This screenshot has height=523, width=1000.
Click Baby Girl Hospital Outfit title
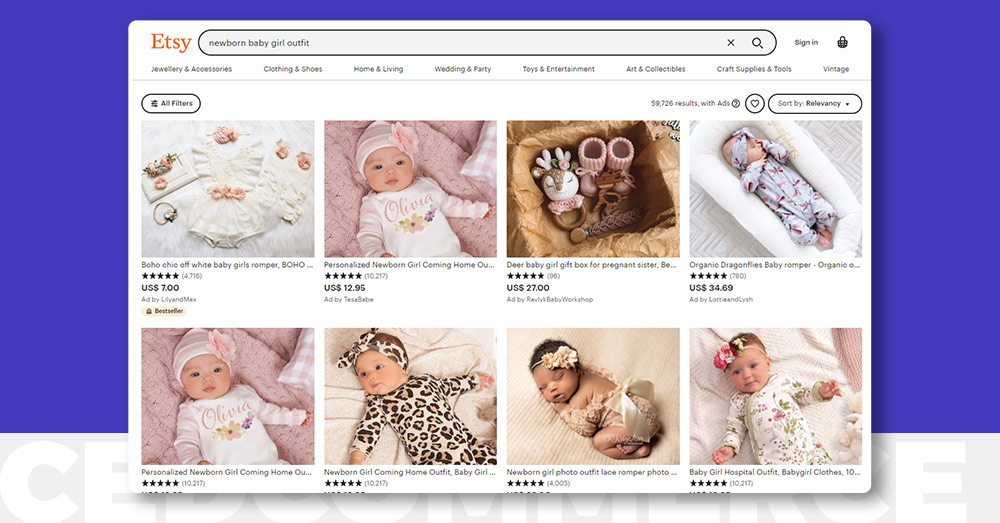774,472
